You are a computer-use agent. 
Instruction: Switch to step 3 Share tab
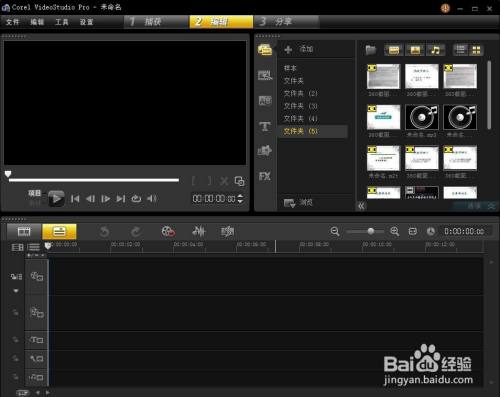[x=287, y=22]
